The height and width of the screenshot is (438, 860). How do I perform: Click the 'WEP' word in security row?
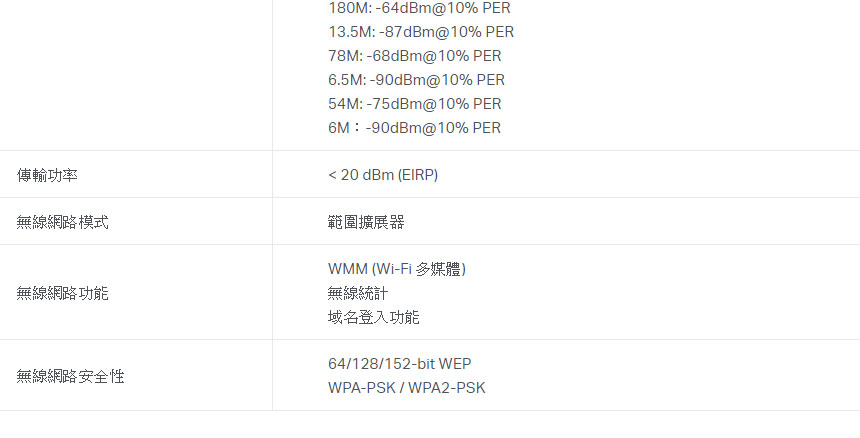[x=455, y=364]
